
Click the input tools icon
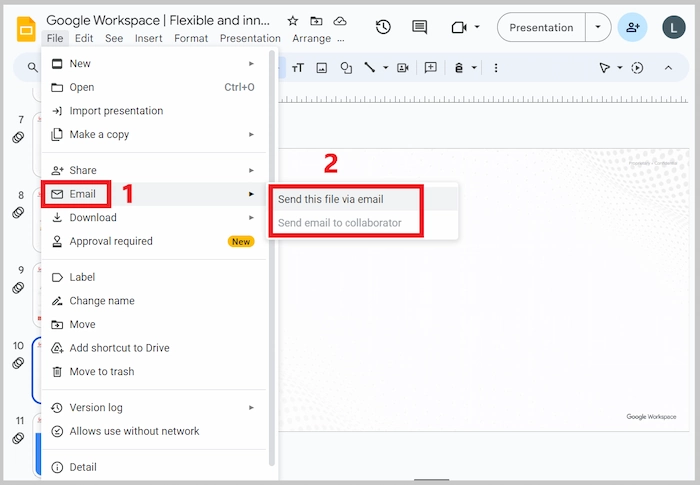click(x=458, y=68)
